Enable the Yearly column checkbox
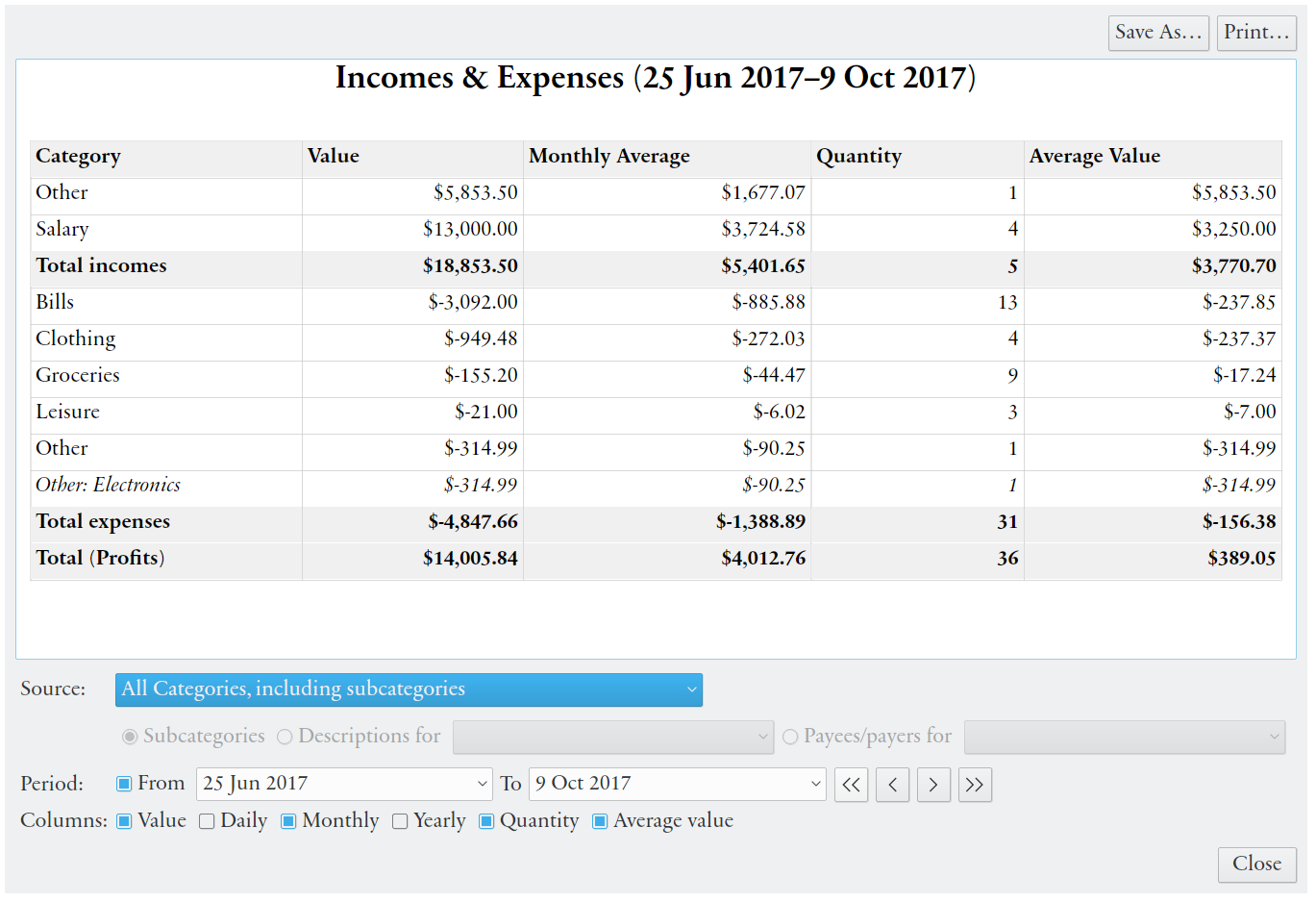1316x902 pixels. coord(400,821)
